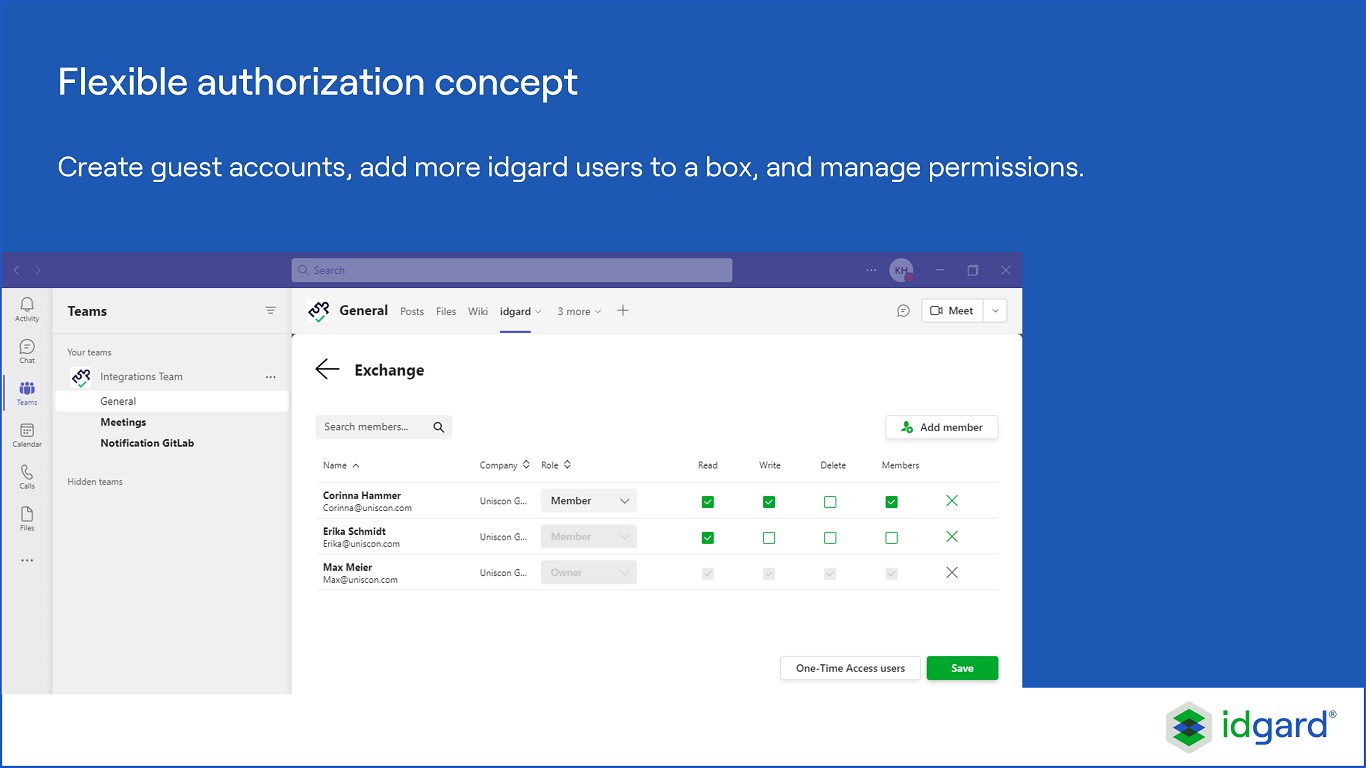This screenshot has height=768, width=1366.
Task: Enable Delete permission for Corinna Hammer
Action: (830, 502)
